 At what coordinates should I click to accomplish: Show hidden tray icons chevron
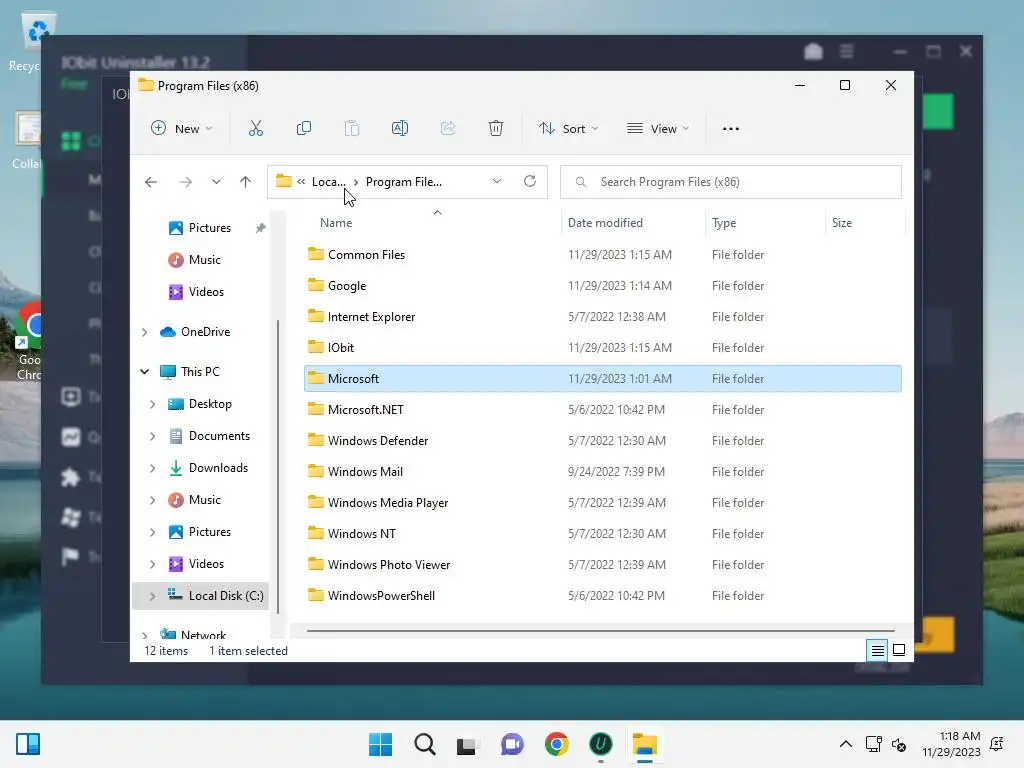coord(846,744)
